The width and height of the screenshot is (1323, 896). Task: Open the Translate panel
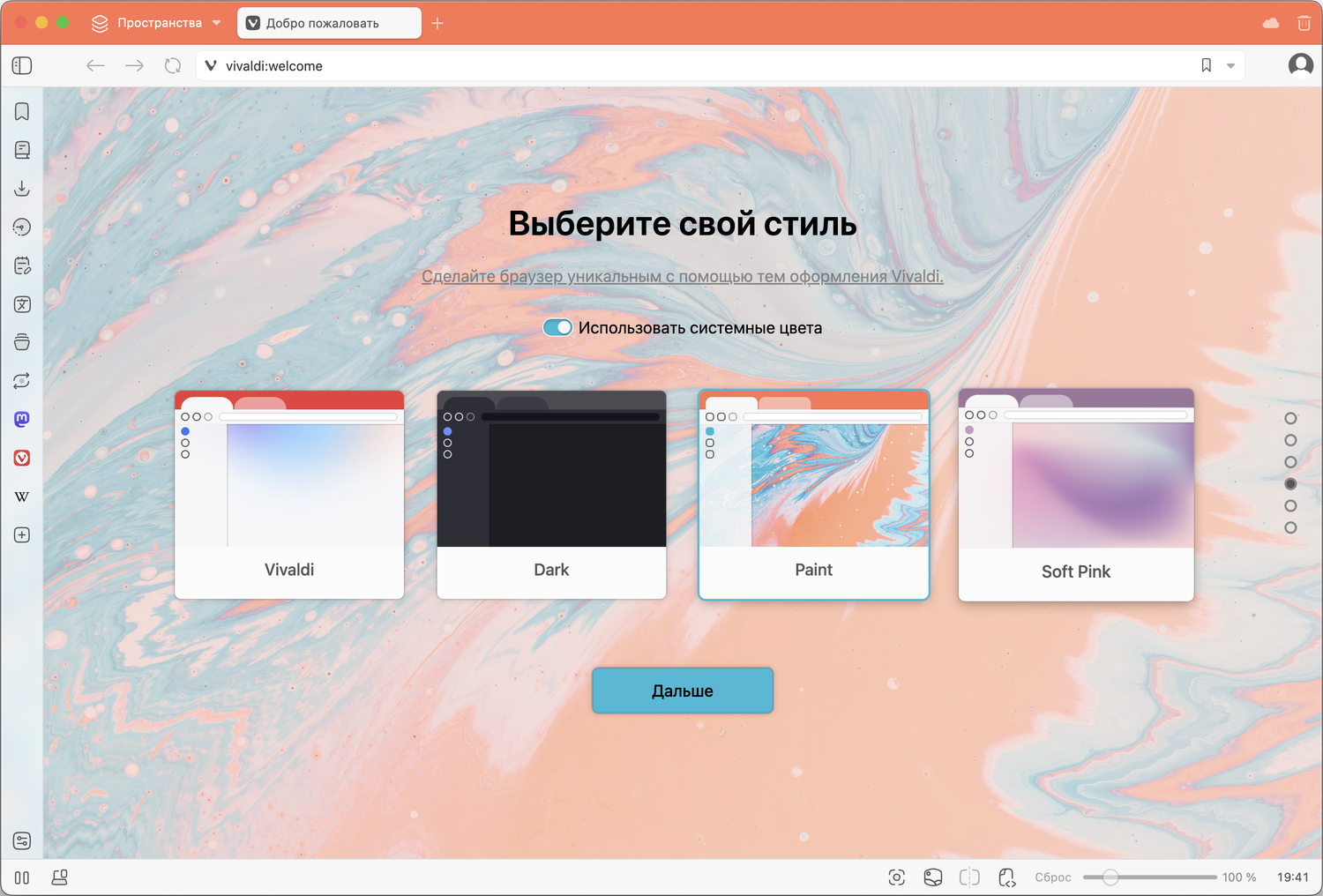pyautogui.click(x=22, y=304)
